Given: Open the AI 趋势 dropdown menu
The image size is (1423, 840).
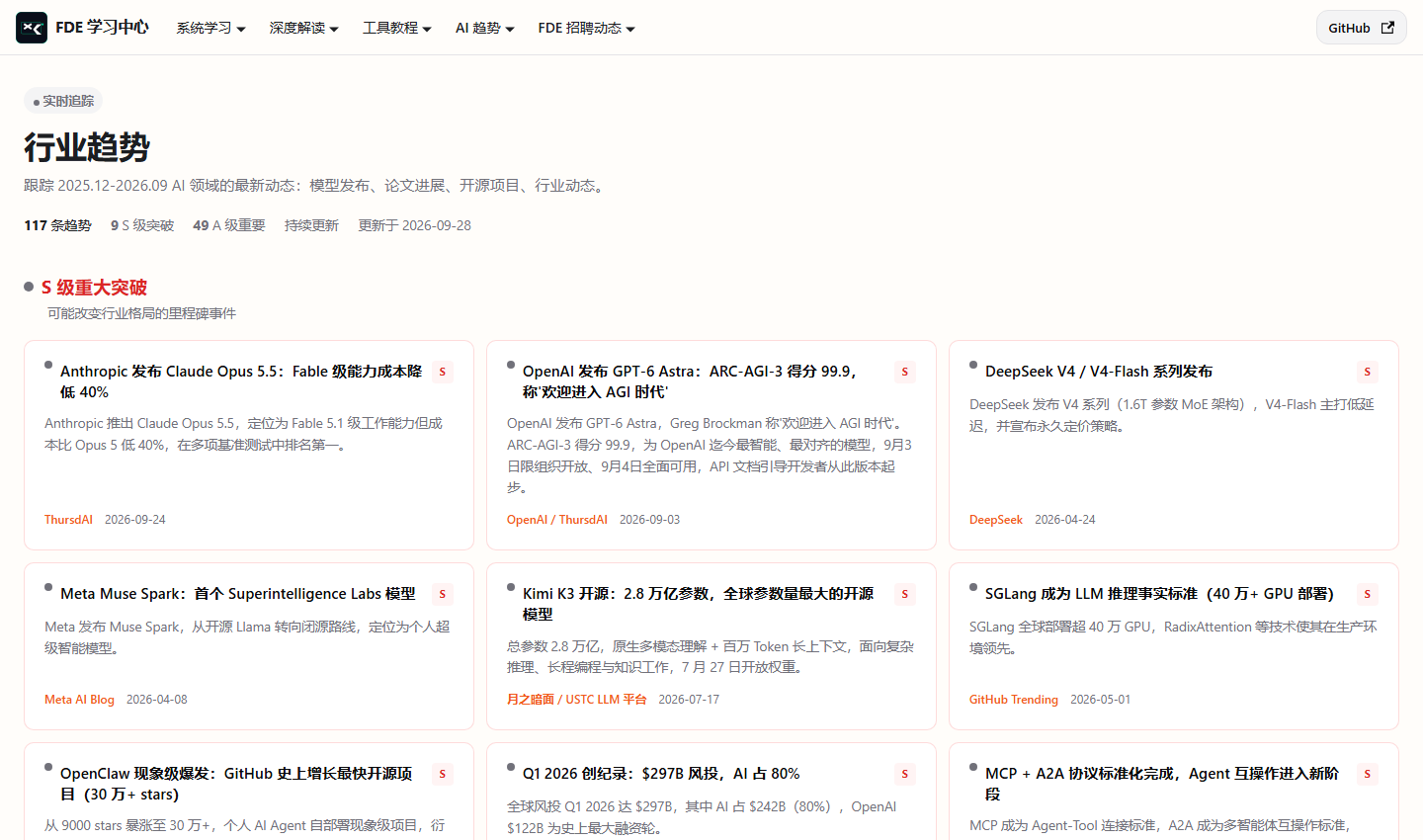Looking at the screenshot, I should coord(484,28).
